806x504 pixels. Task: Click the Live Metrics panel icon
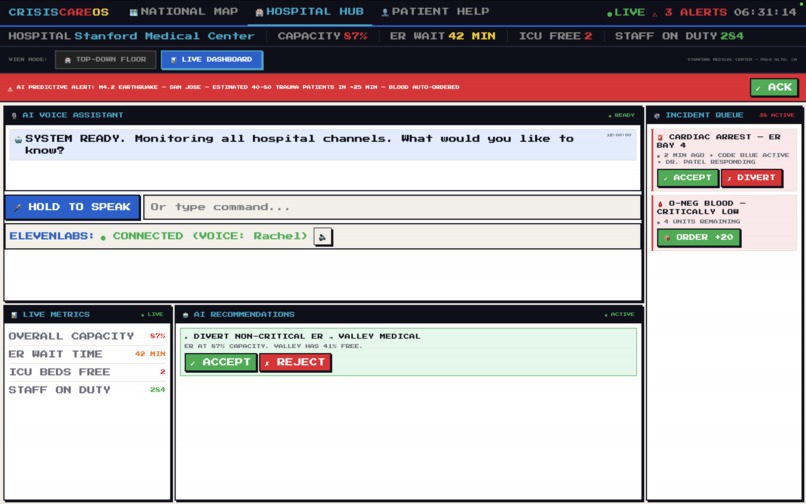click(14, 315)
